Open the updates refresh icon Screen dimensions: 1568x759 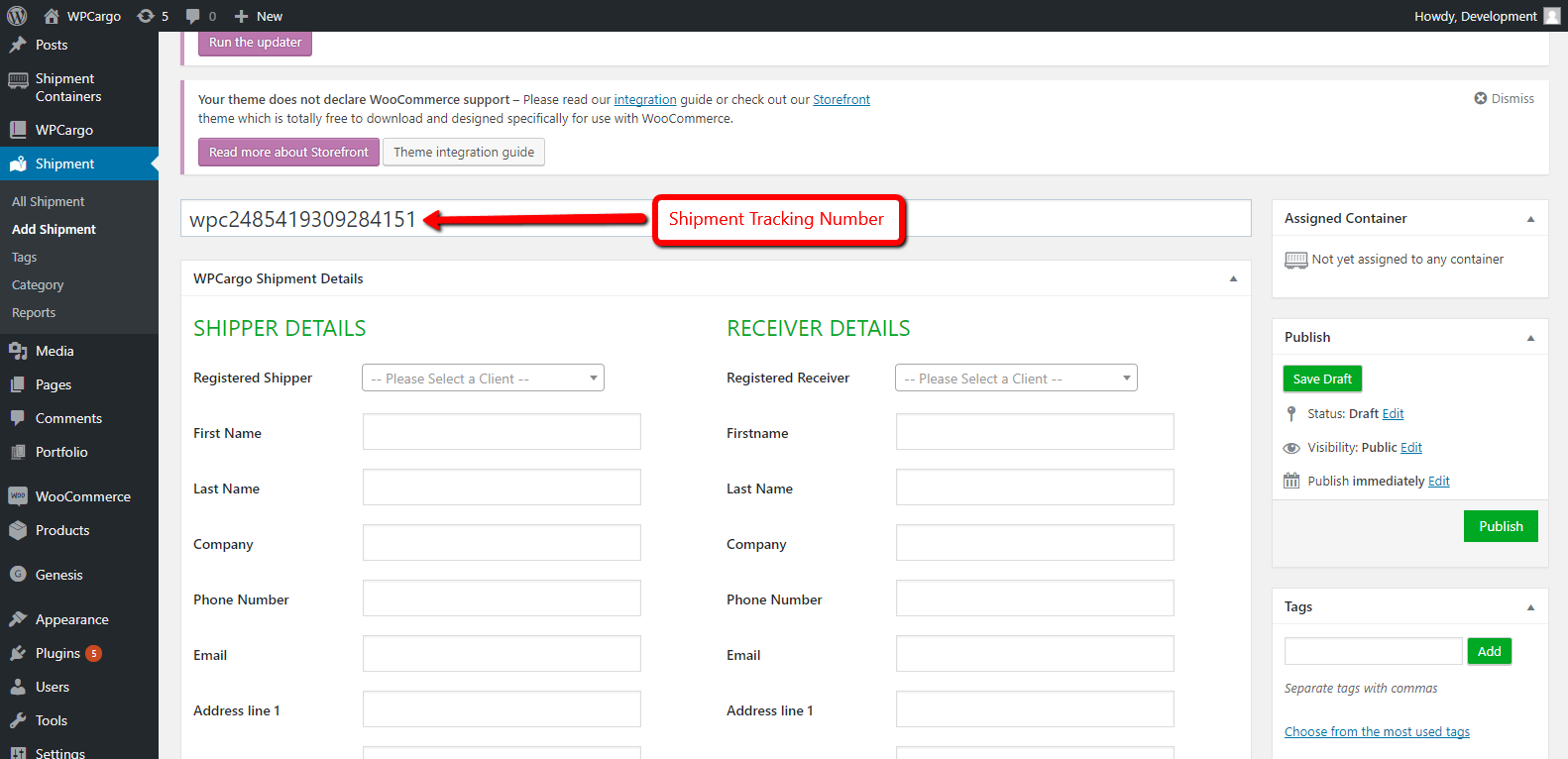(x=146, y=16)
